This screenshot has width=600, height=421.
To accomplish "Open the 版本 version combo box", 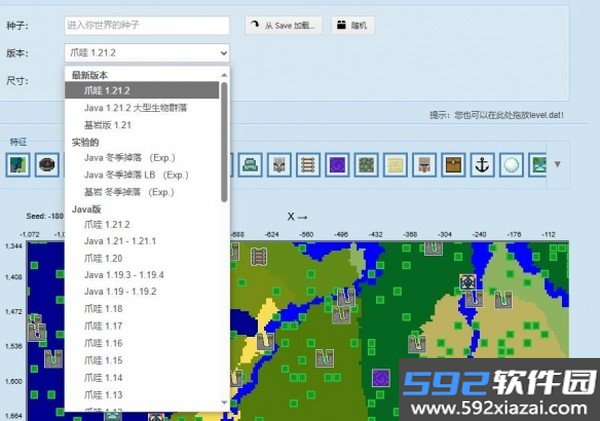I will pyautogui.click(x=147, y=53).
